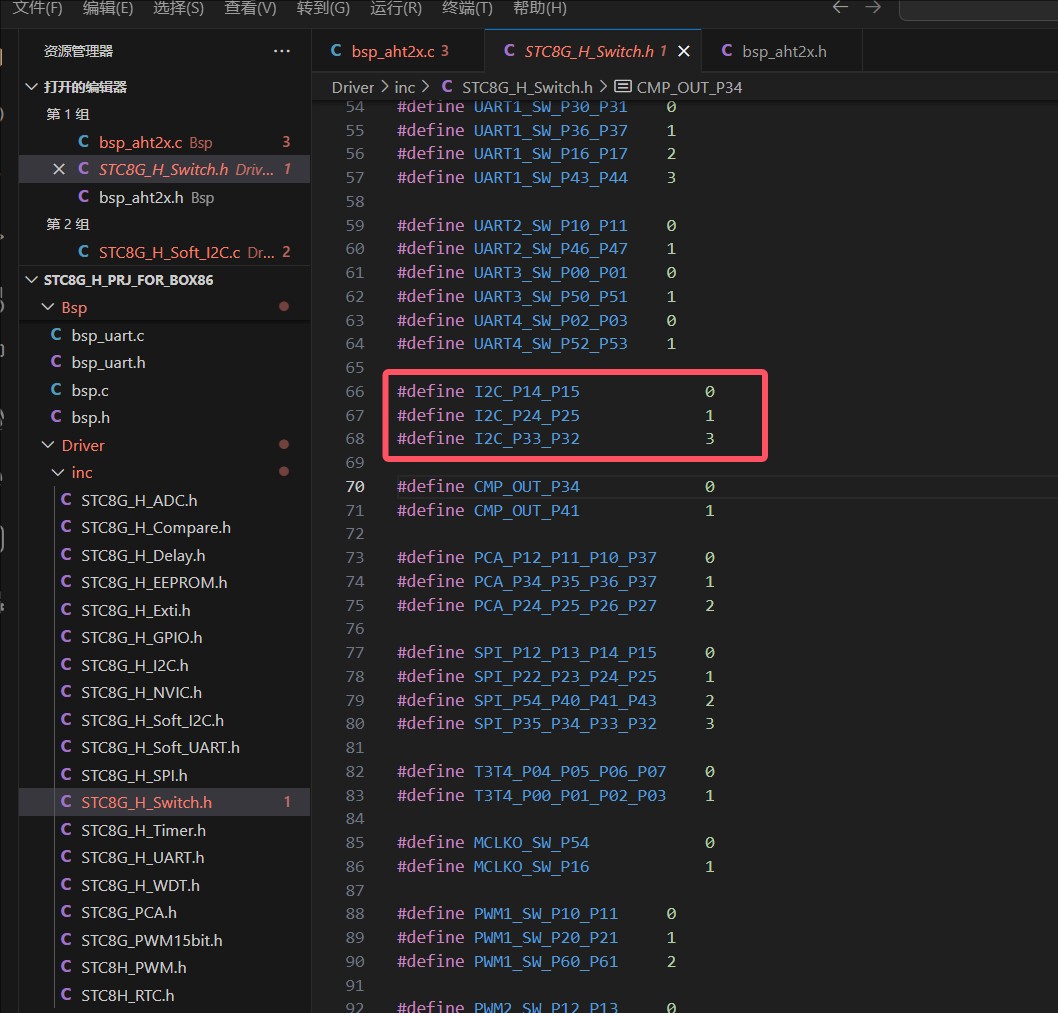The width and height of the screenshot is (1058, 1013).
Task: Open STC8G_H_Exti.h file
Action: [x=165, y=610]
